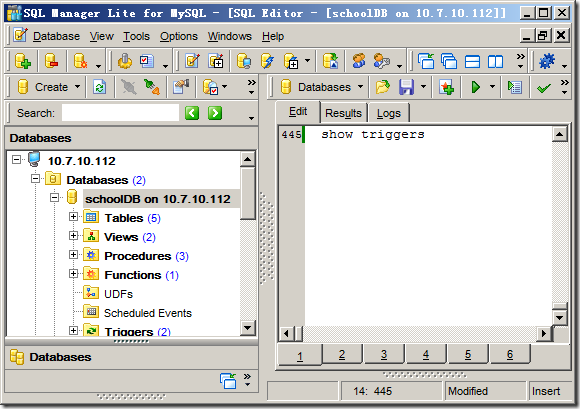Click the Drop Database toolbar icon
This screenshot has height=409, width=580.
click(x=52, y=61)
